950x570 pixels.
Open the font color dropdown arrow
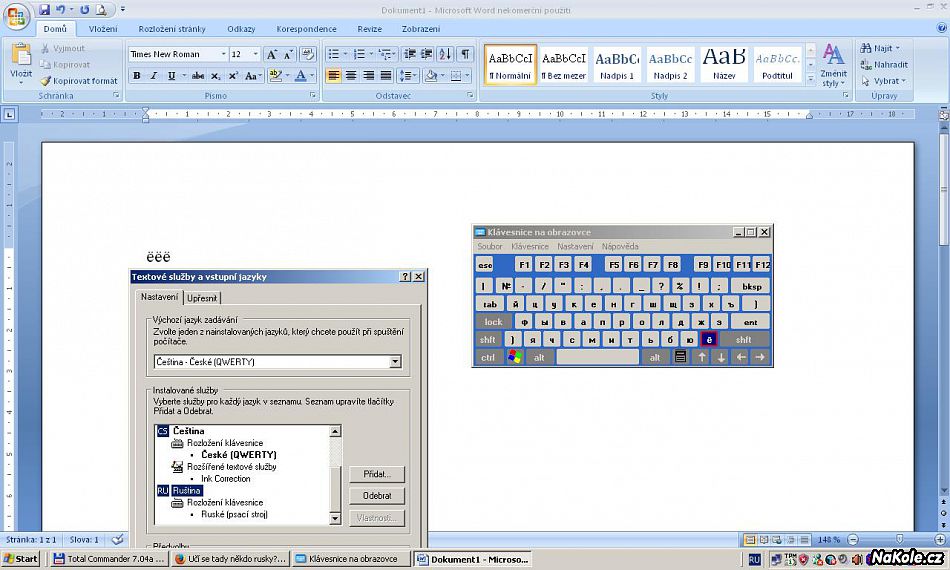tap(313, 76)
